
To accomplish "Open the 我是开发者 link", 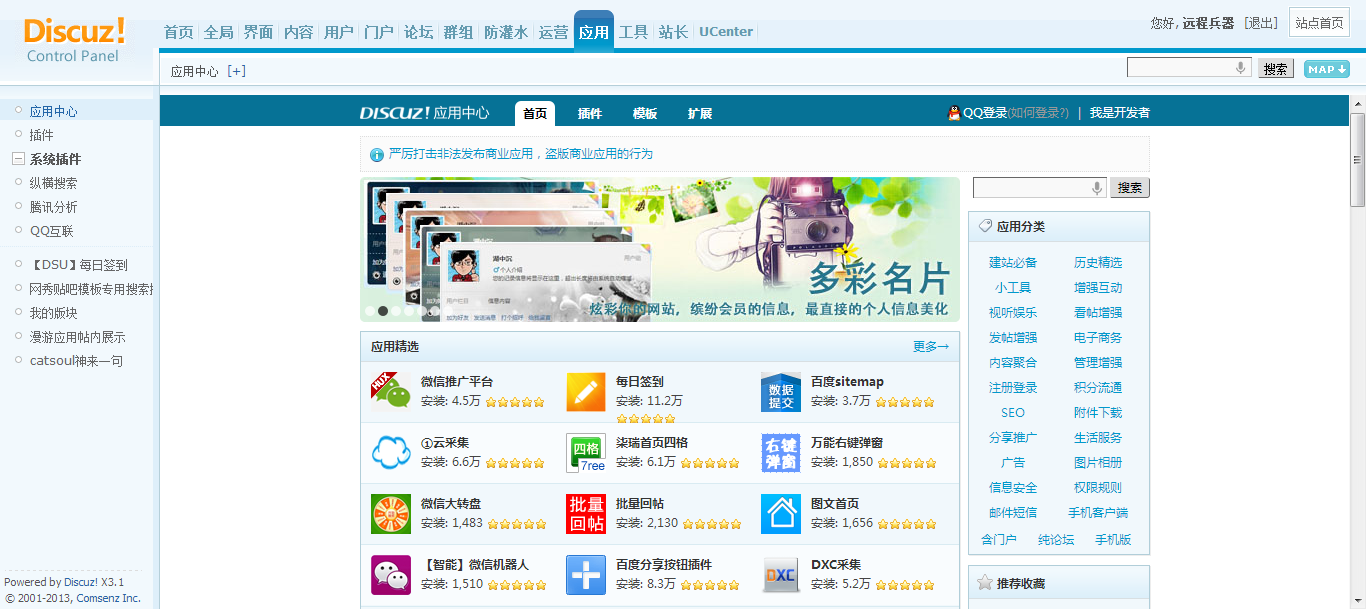I will 1120,113.
